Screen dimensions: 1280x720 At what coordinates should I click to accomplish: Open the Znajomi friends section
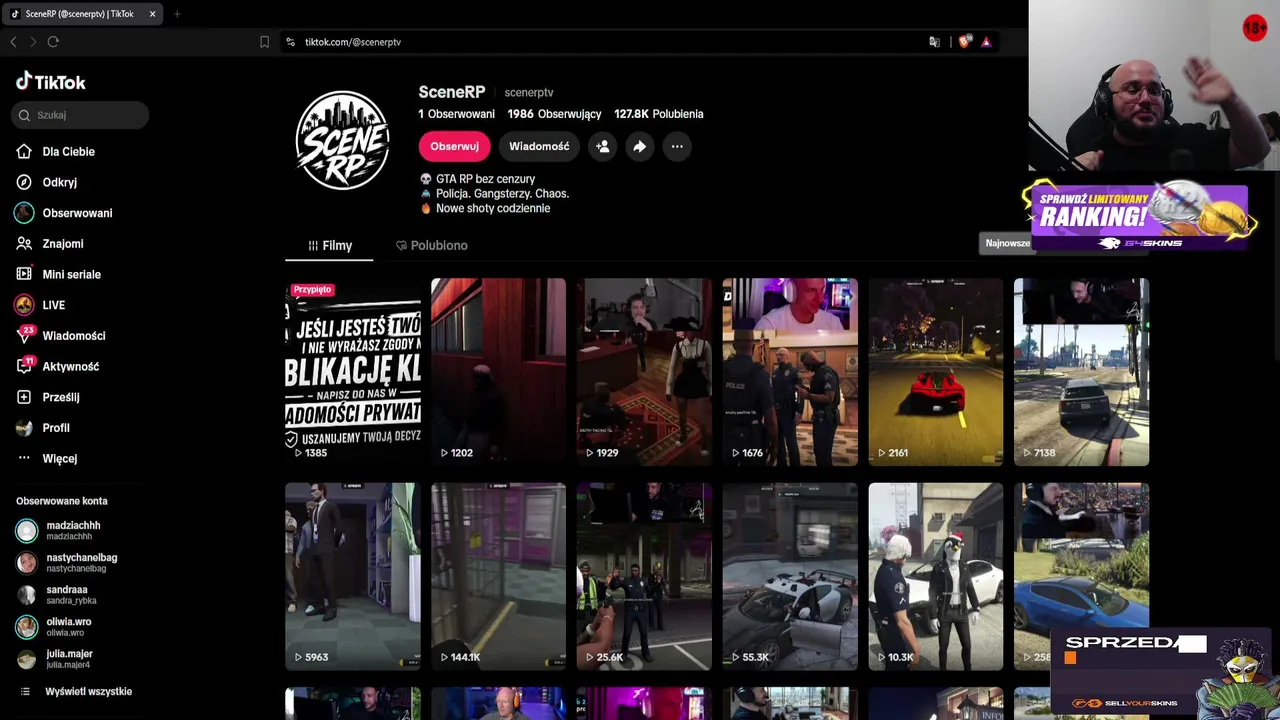point(62,244)
